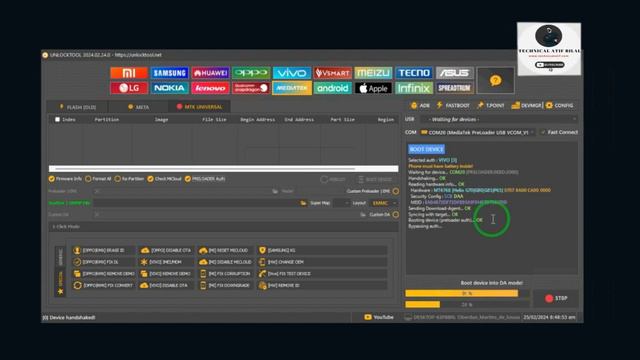640x360 pixels.
Task: Open the chat bubble help icon
Action: pyautogui.click(x=496, y=80)
